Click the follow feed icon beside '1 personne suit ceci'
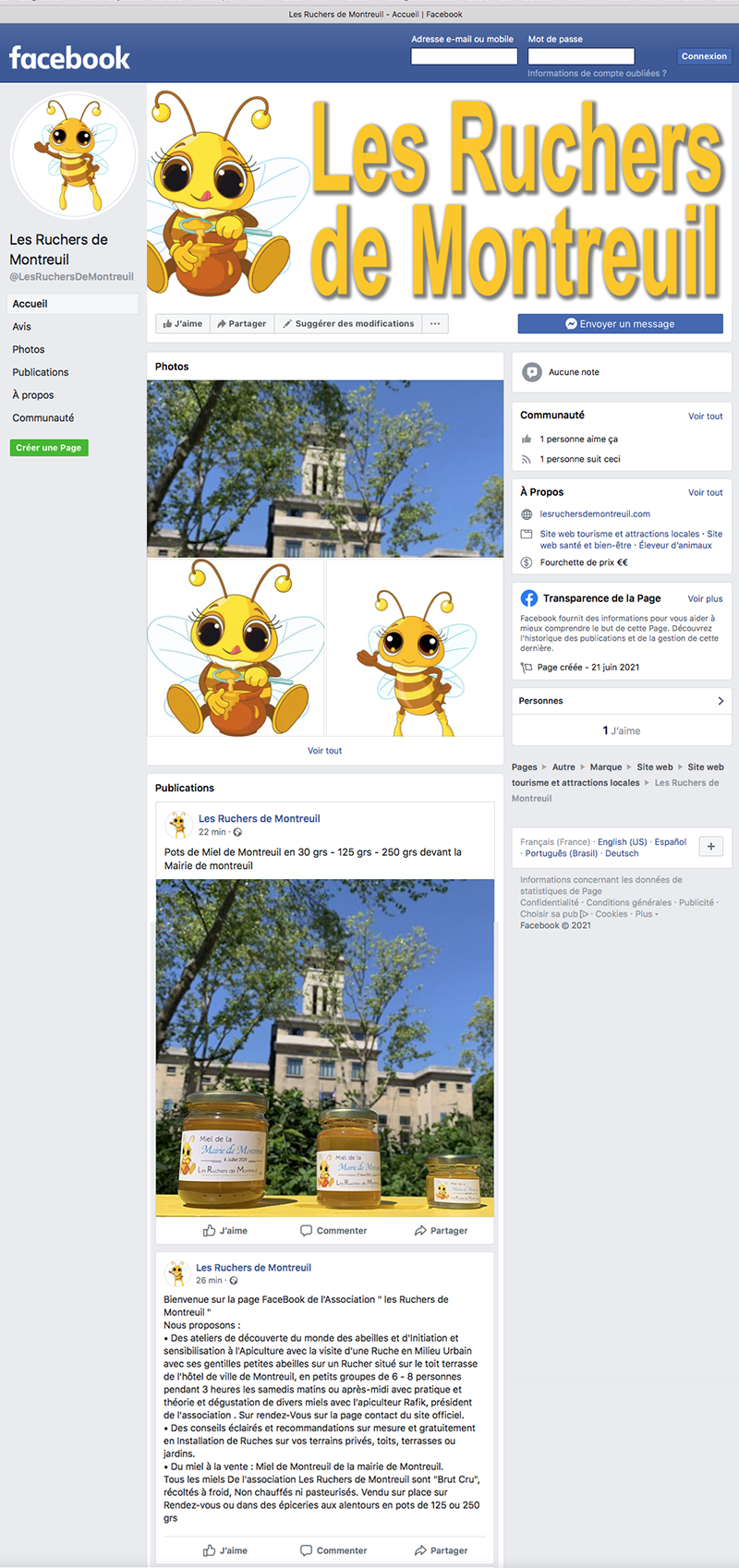 [x=527, y=459]
